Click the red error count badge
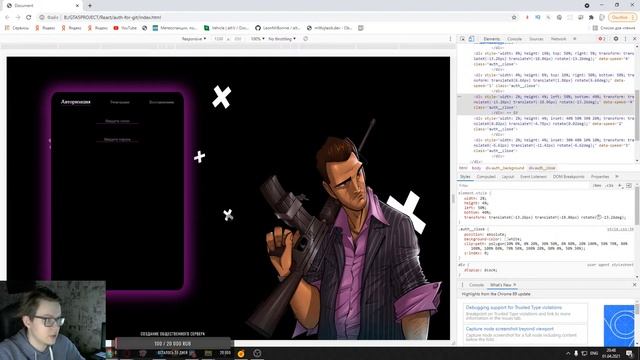The width and height of the screenshot is (640, 360). point(602,39)
